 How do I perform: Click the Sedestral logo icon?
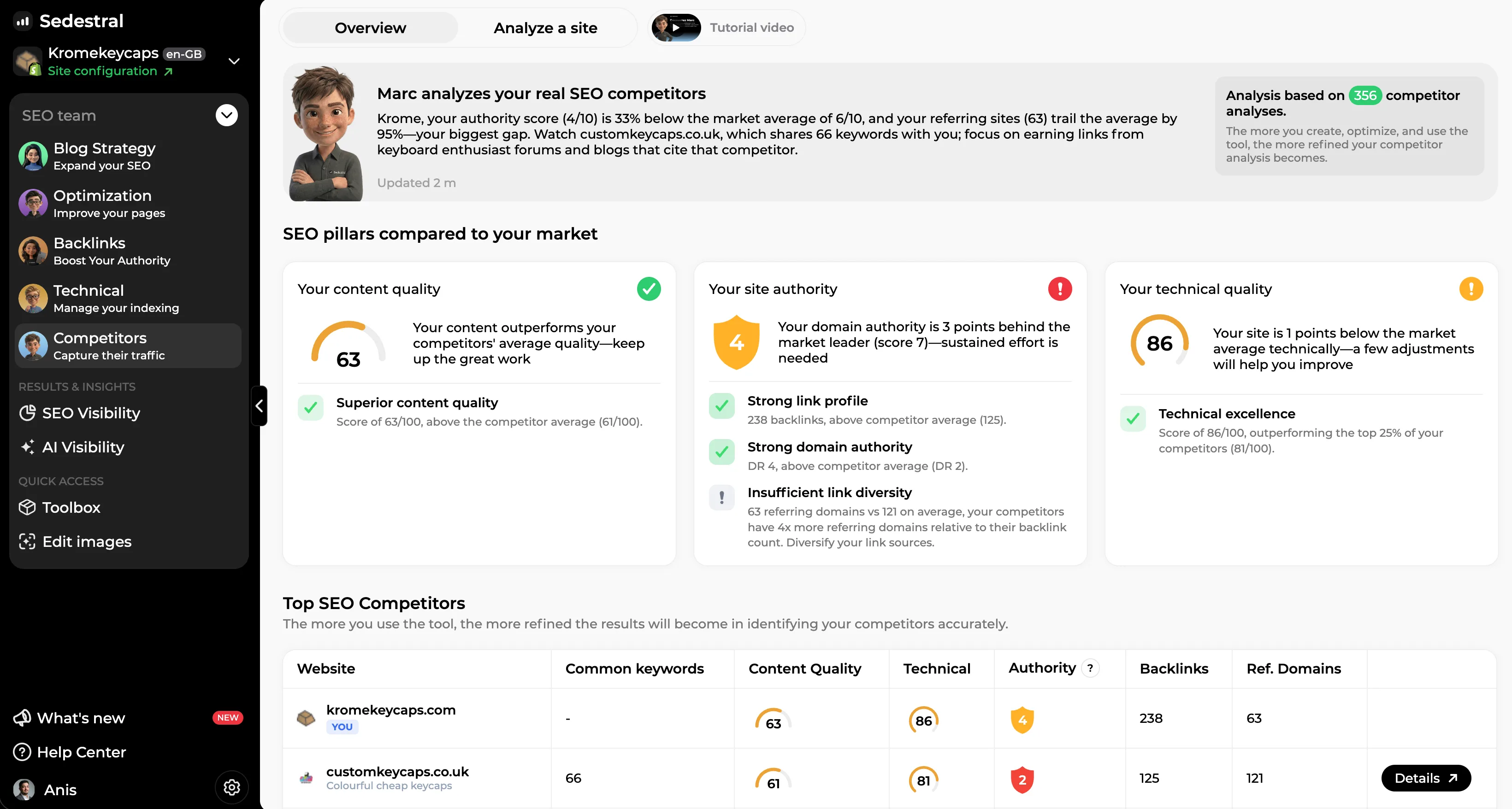[23, 22]
